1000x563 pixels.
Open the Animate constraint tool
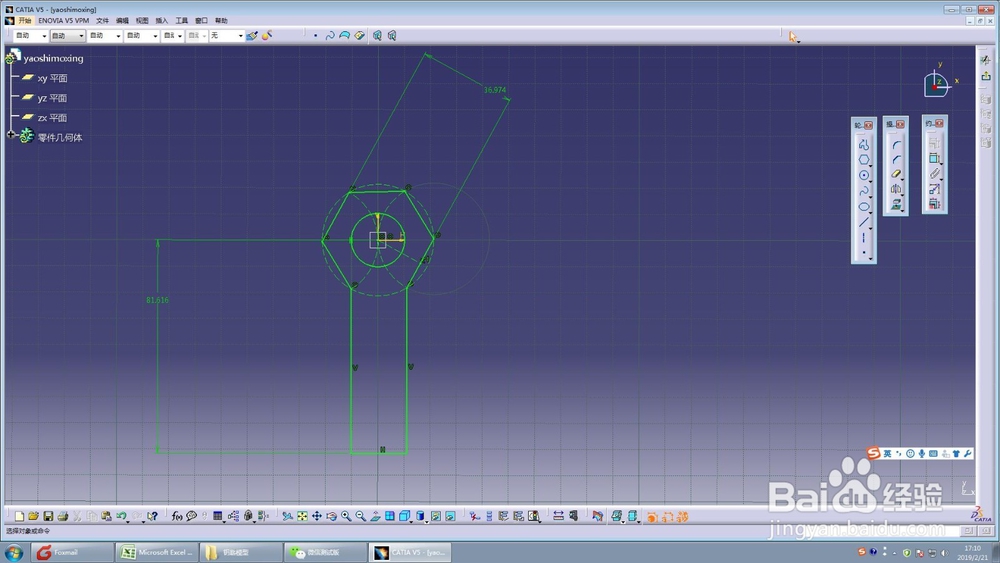click(x=934, y=189)
